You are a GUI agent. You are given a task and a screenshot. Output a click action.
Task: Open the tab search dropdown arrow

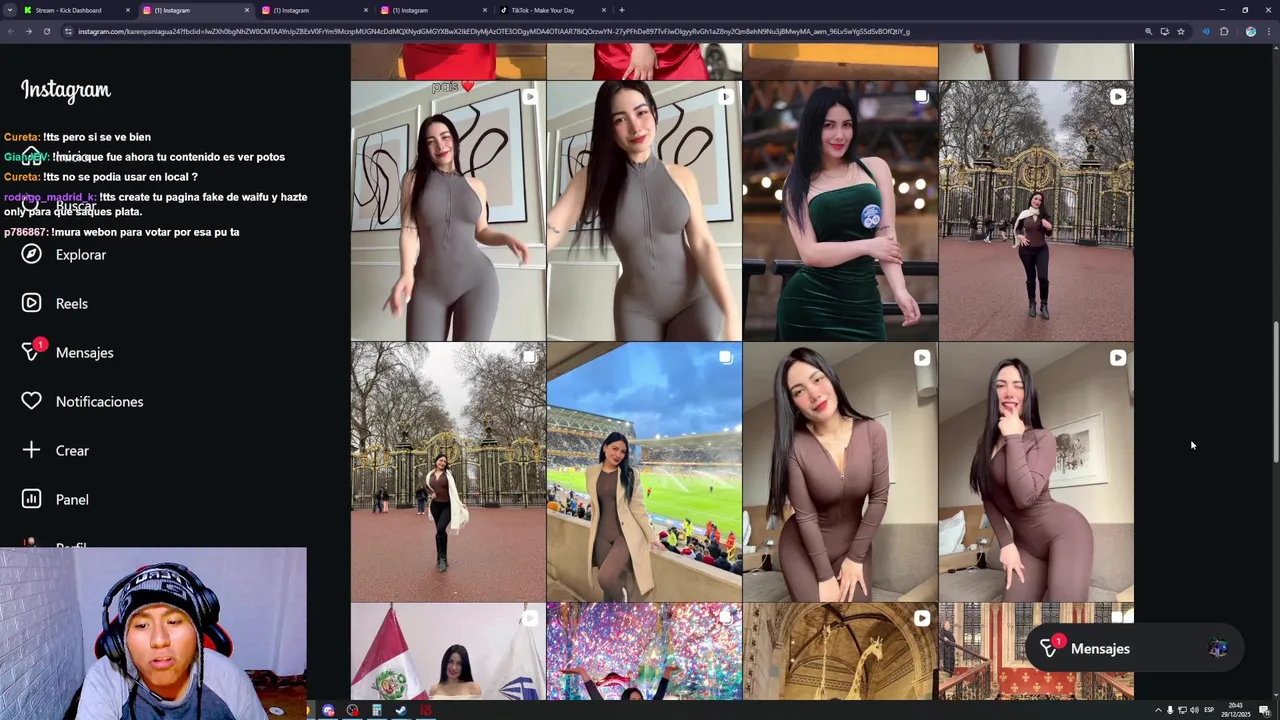coord(10,10)
